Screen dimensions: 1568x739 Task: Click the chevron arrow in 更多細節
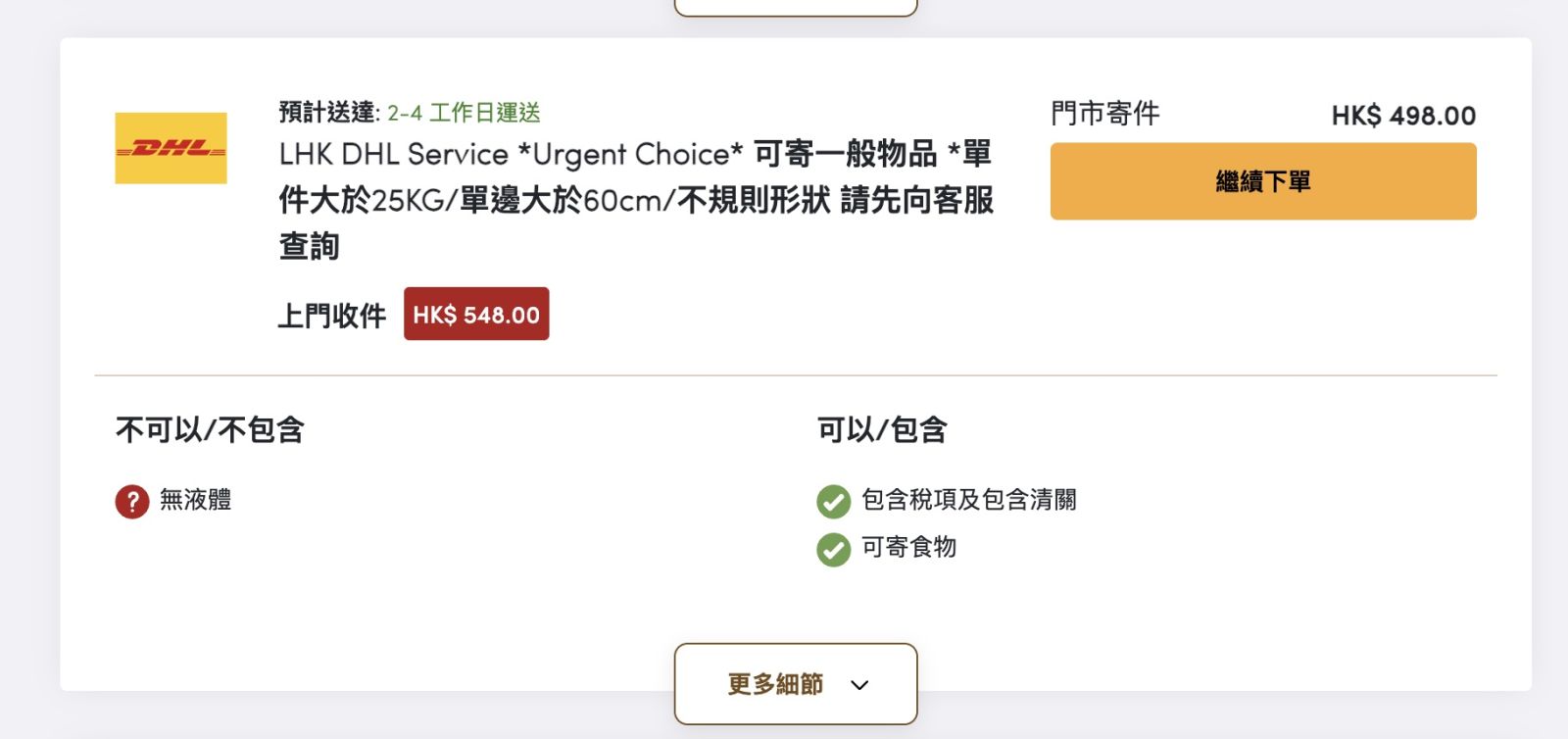859,685
